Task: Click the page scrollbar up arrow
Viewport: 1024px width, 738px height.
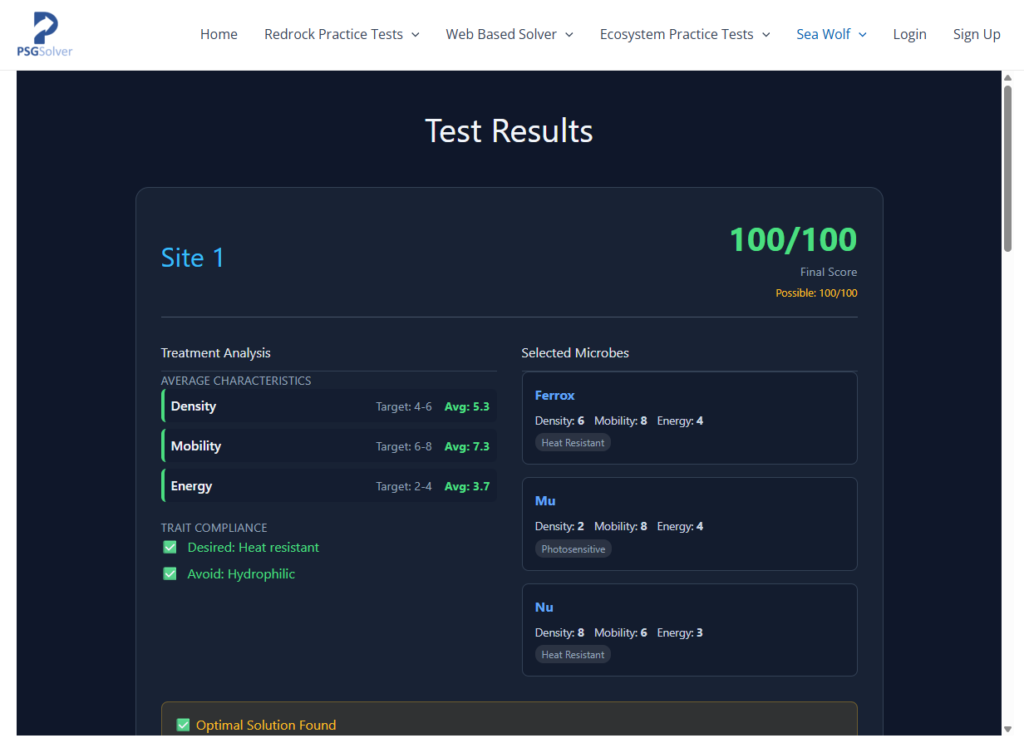Action: [1008, 79]
